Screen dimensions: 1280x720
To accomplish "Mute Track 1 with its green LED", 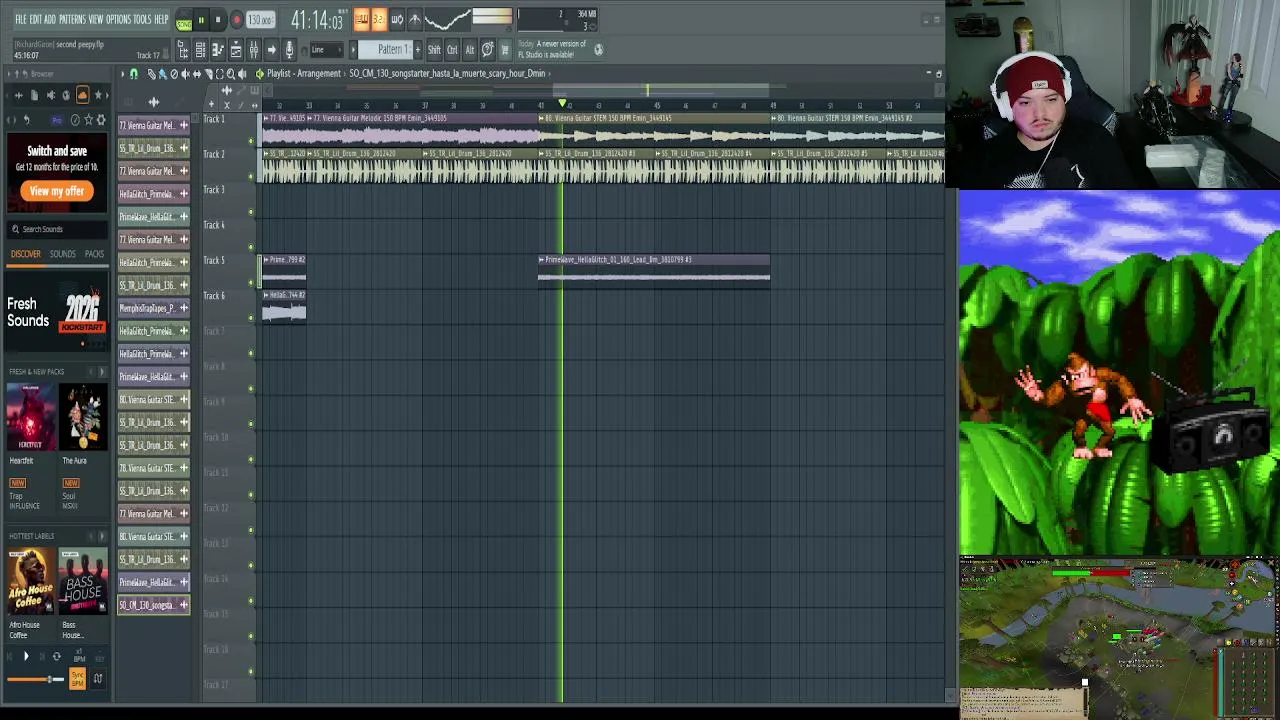I will click(x=251, y=140).
